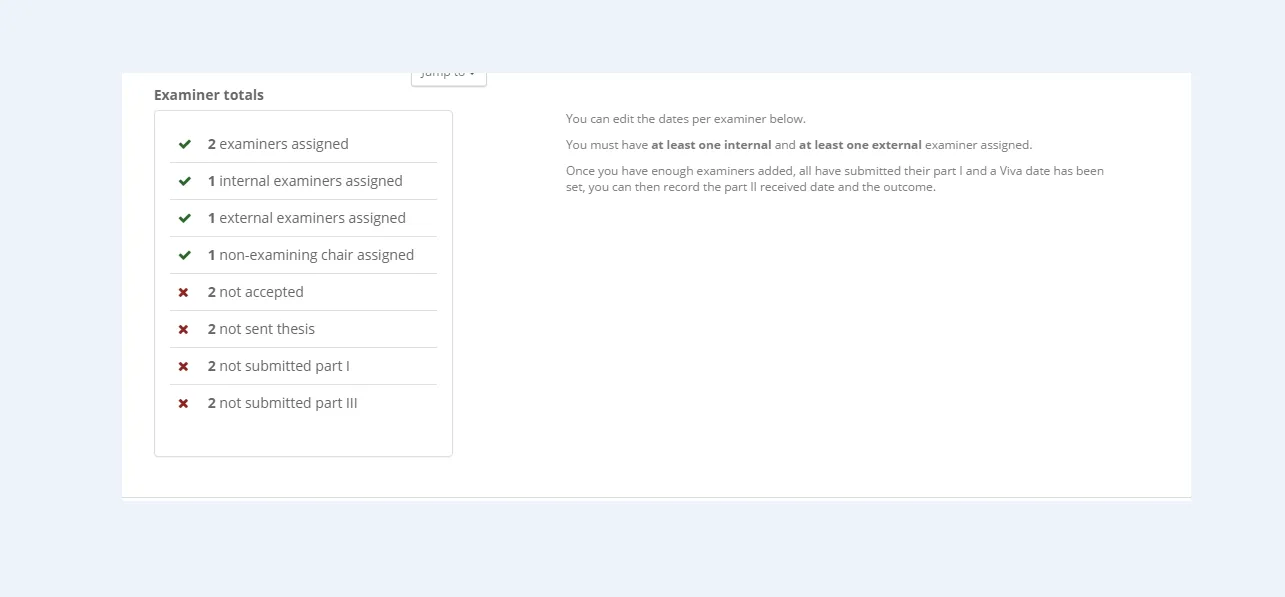The image size is (1285, 597).
Task: Click the caret arrow on the "Jump to" button
Action: click(471, 73)
